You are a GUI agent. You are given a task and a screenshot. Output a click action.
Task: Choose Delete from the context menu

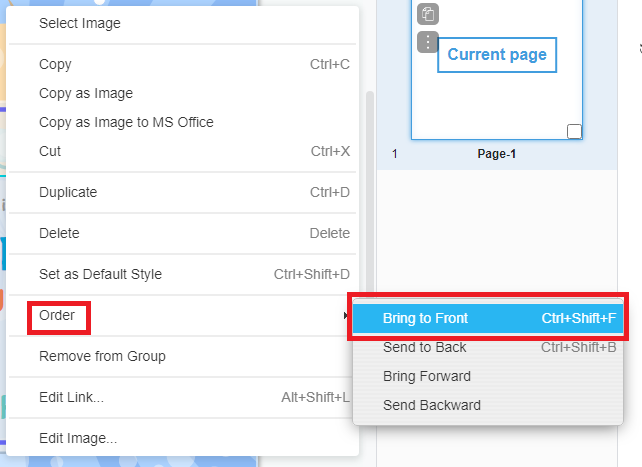click(x=59, y=233)
